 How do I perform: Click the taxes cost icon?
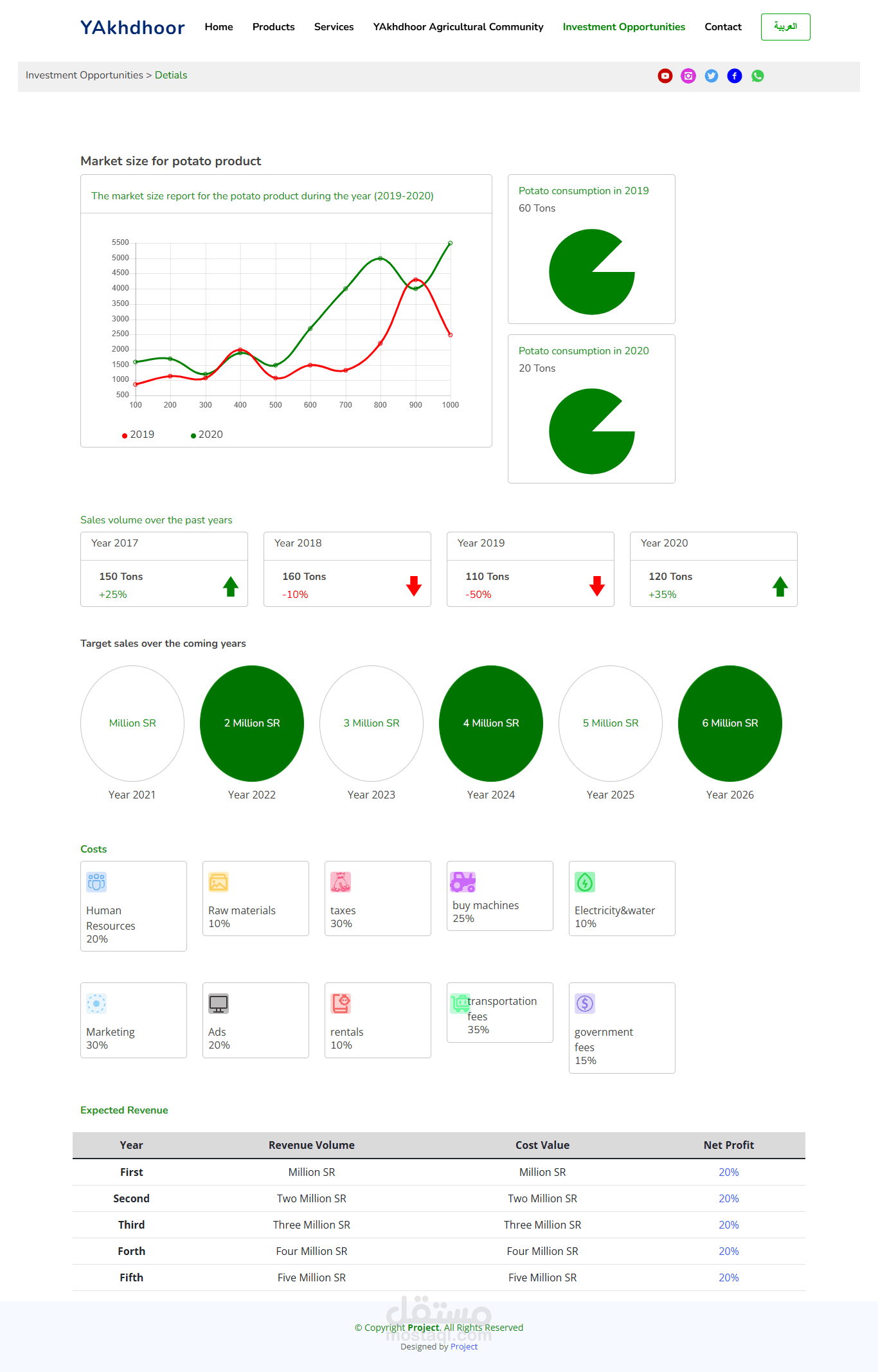[x=341, y=882]
